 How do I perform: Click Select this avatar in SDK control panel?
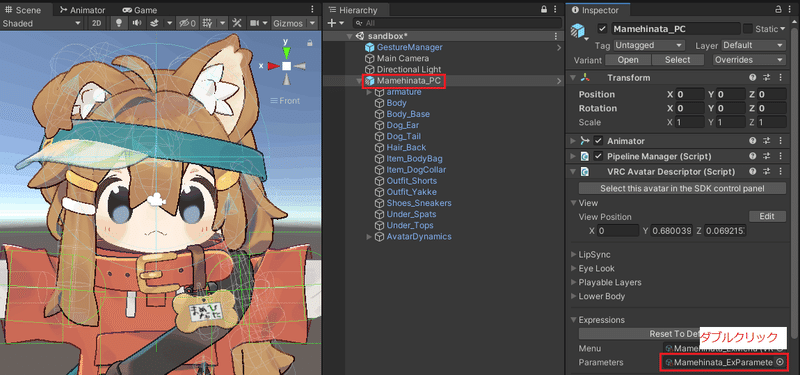tap(682, 188)
